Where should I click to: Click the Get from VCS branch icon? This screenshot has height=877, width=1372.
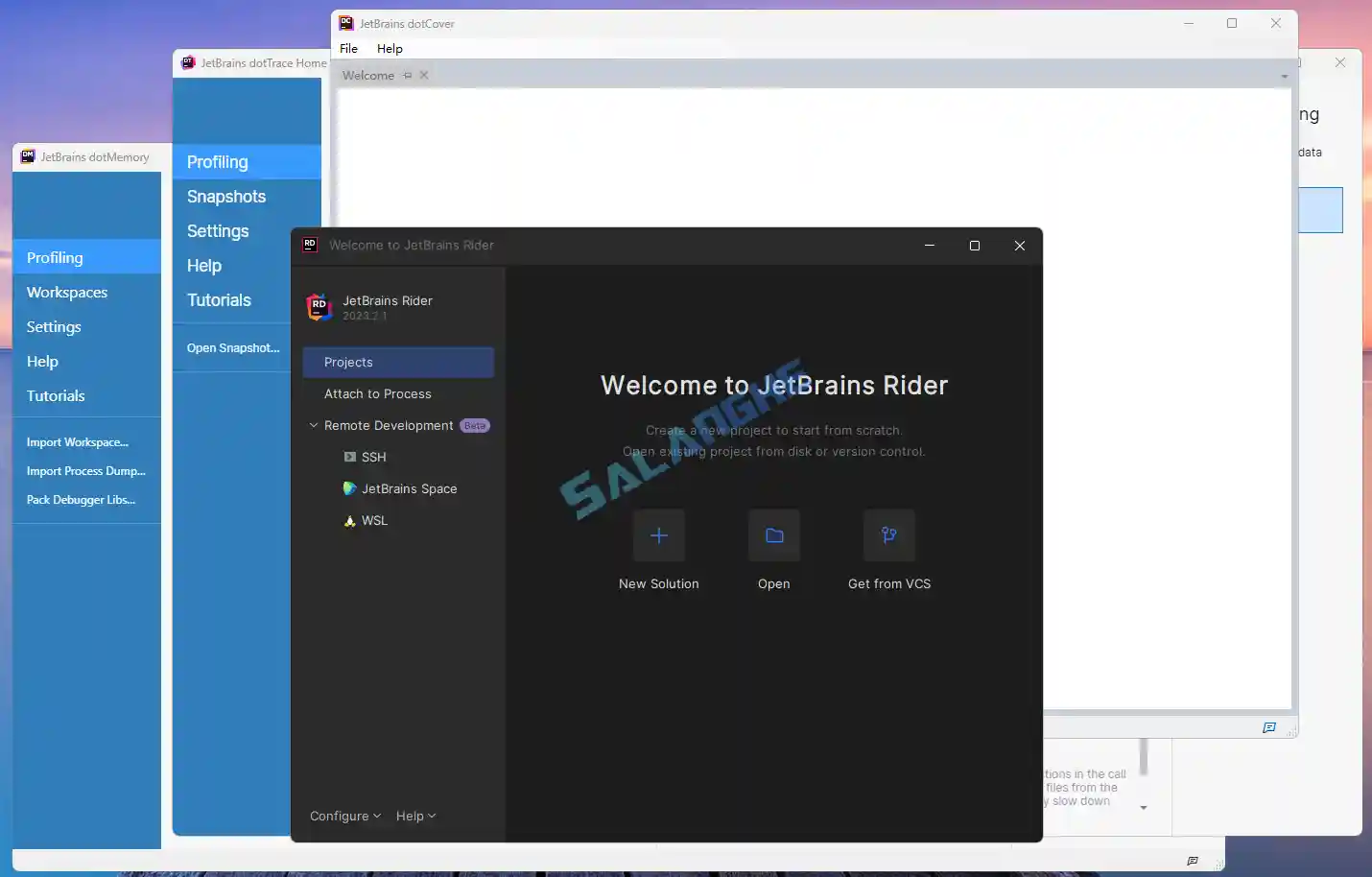889,535
